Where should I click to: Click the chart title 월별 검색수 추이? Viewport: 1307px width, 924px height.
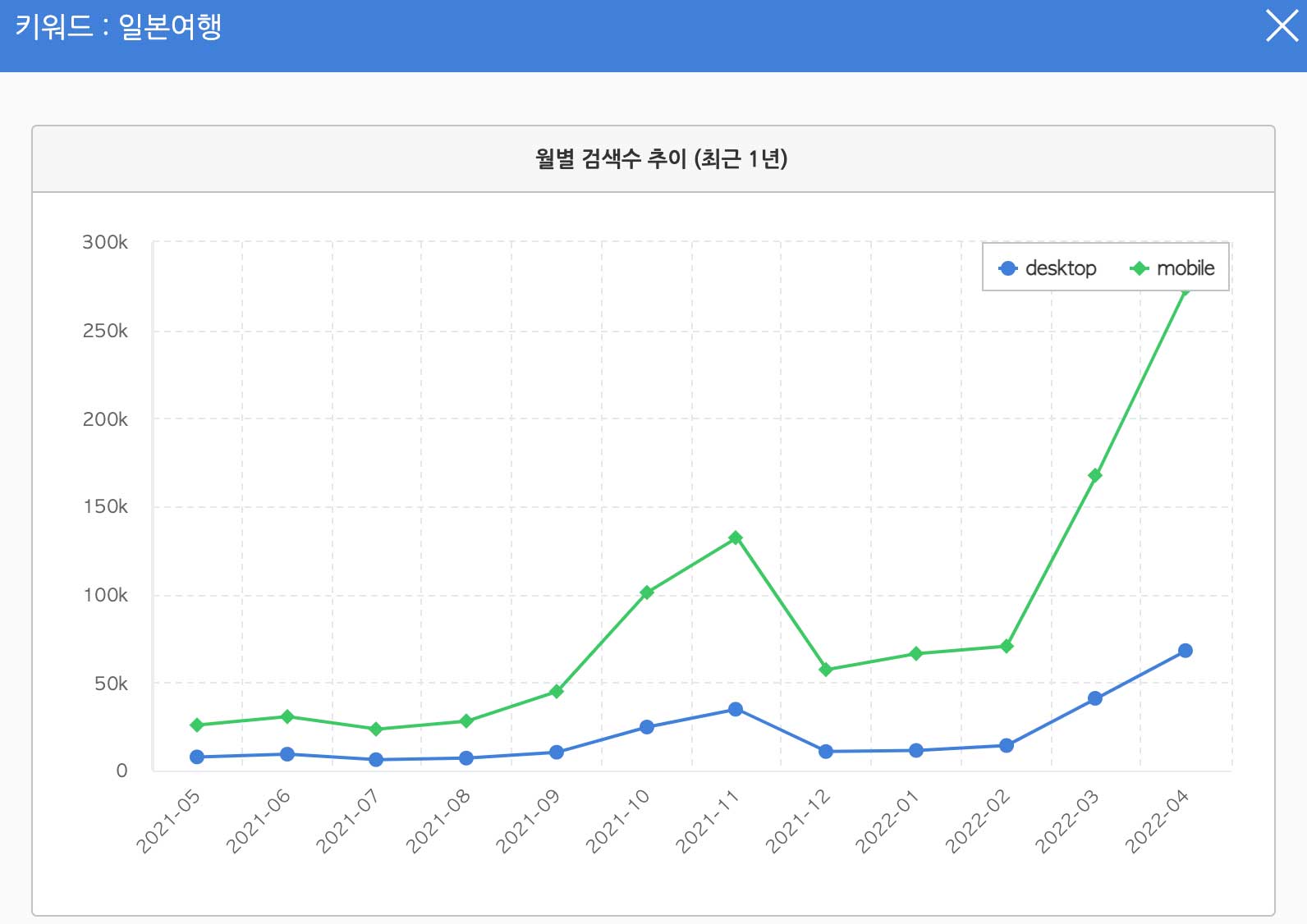(x=661, y=158)
